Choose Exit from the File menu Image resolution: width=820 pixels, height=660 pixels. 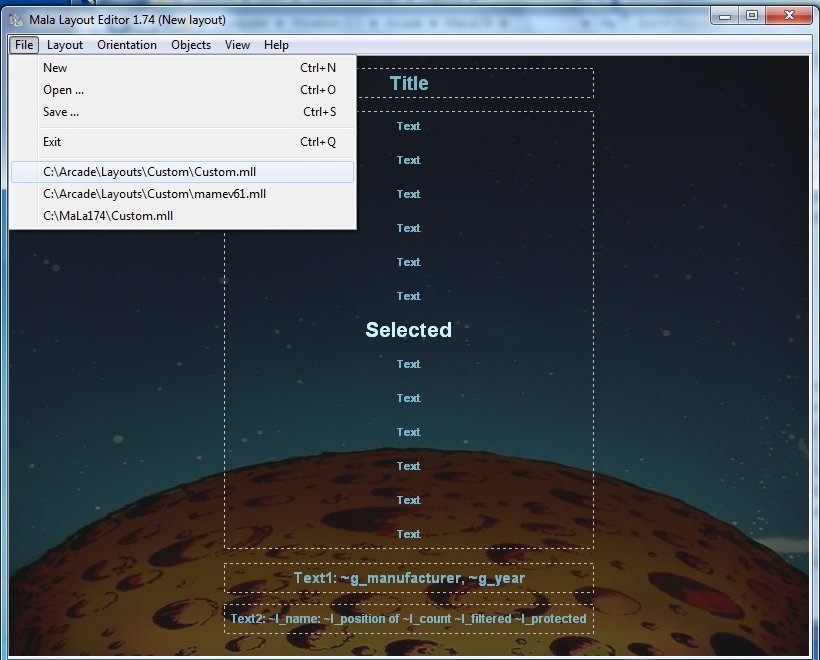pyautogui.click(x=183, y=142)
